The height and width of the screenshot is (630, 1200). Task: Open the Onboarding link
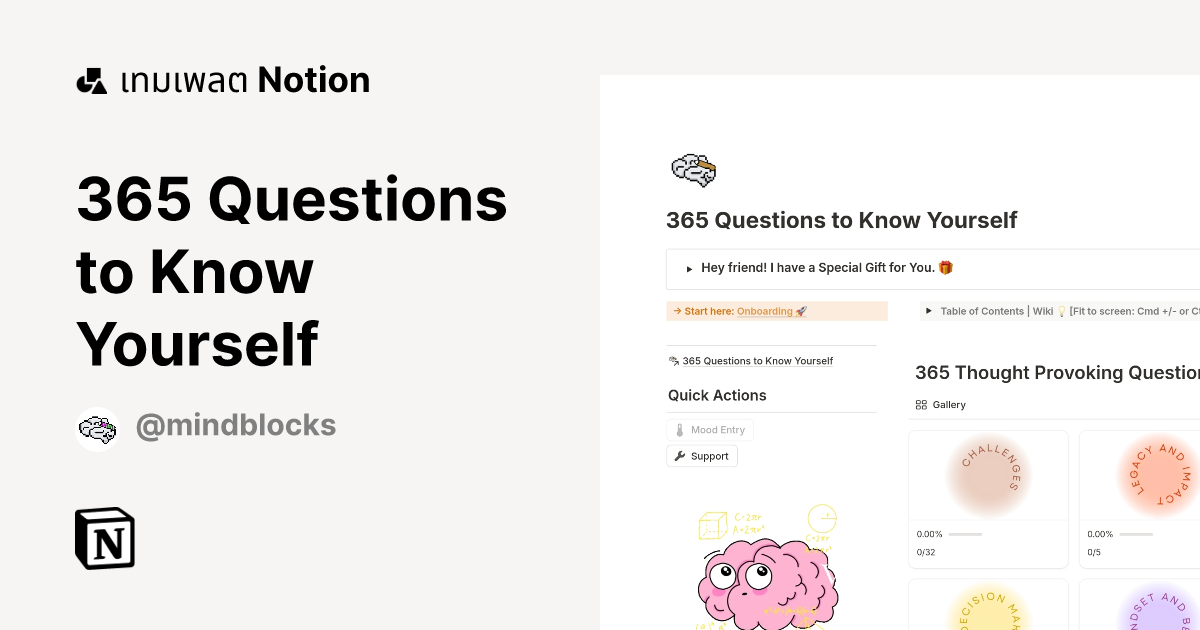pos(764,311)
